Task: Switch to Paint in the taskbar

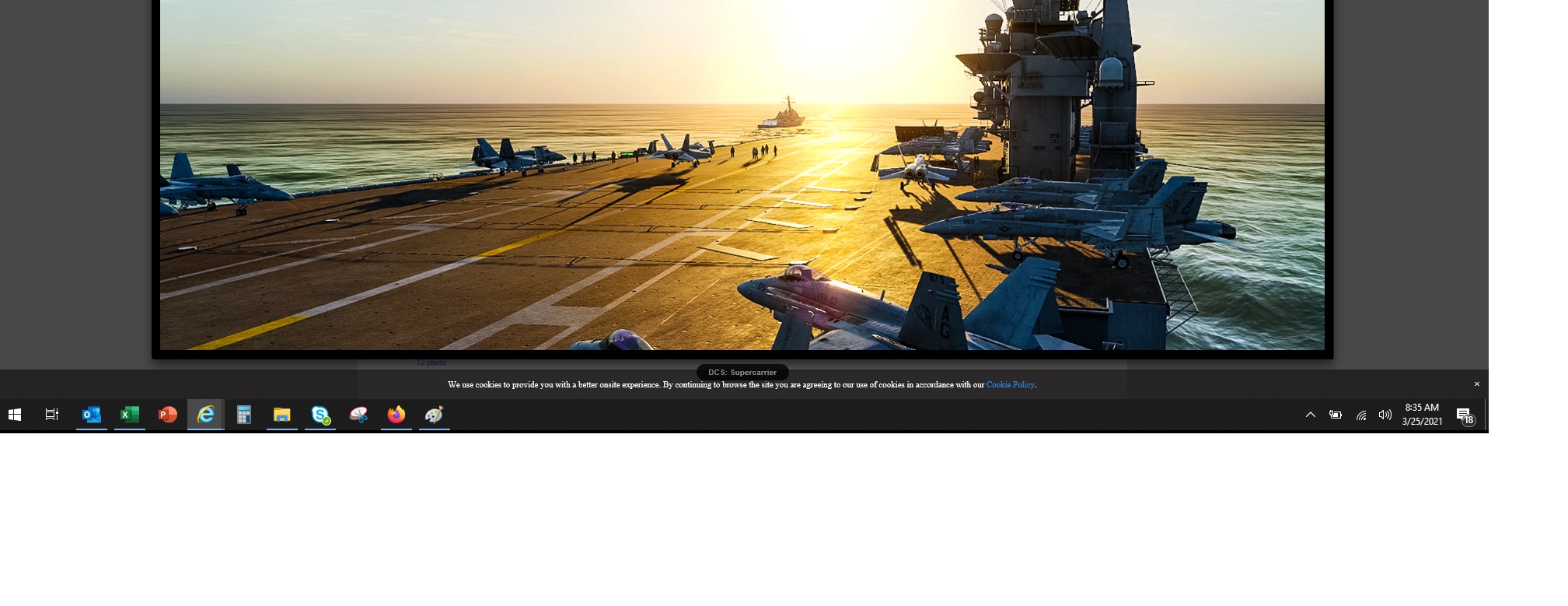Action: [x=435, y=415]
